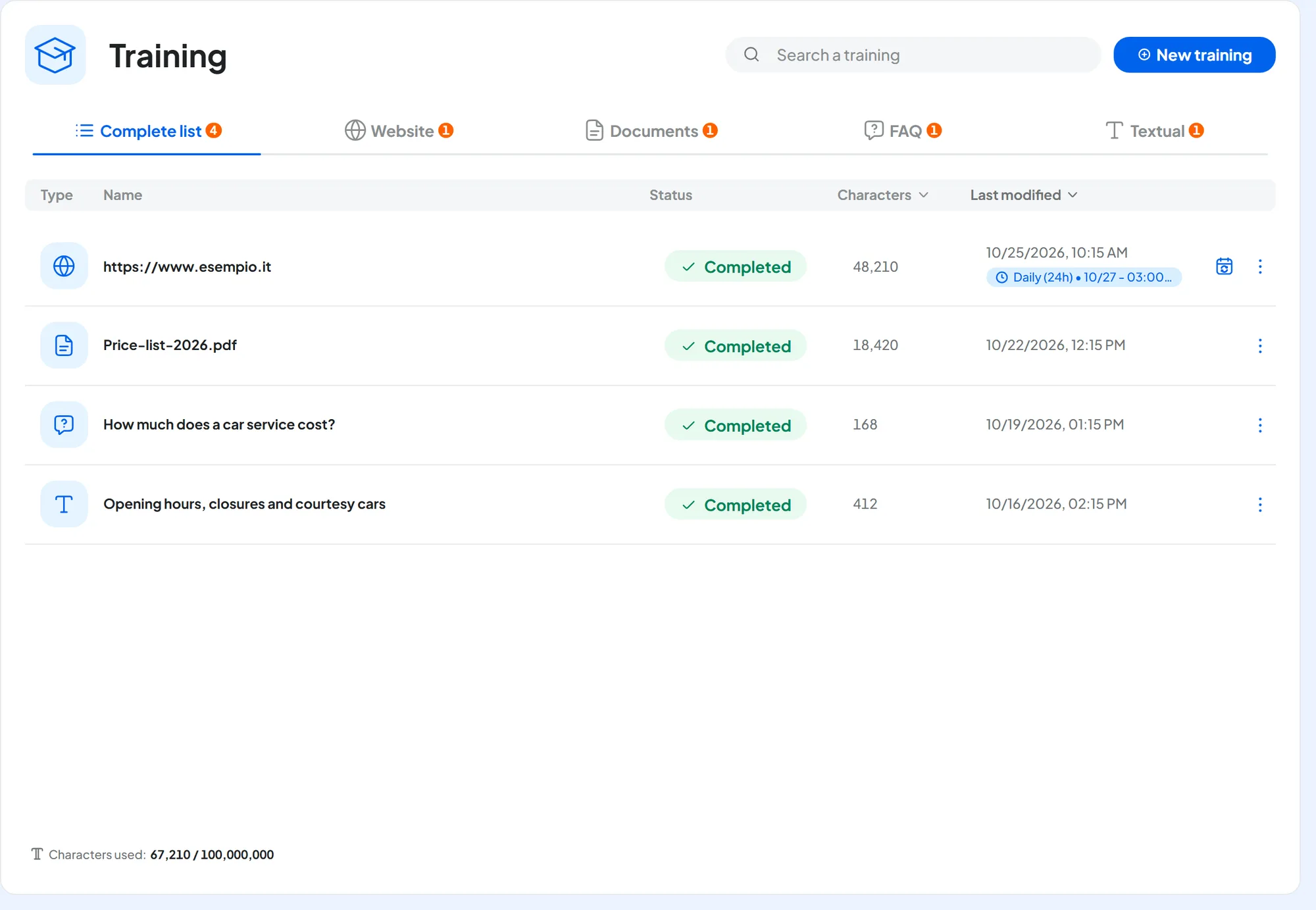This screenshot has height=910, width=1316.
Task: Click the Type column header
Action: tap(57, 195)
